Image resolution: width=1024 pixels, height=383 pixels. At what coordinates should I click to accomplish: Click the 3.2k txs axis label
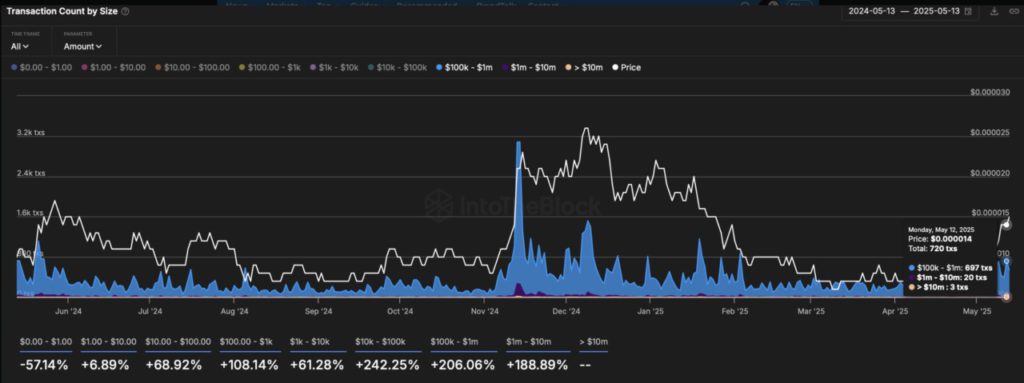[x=31, y=133]
